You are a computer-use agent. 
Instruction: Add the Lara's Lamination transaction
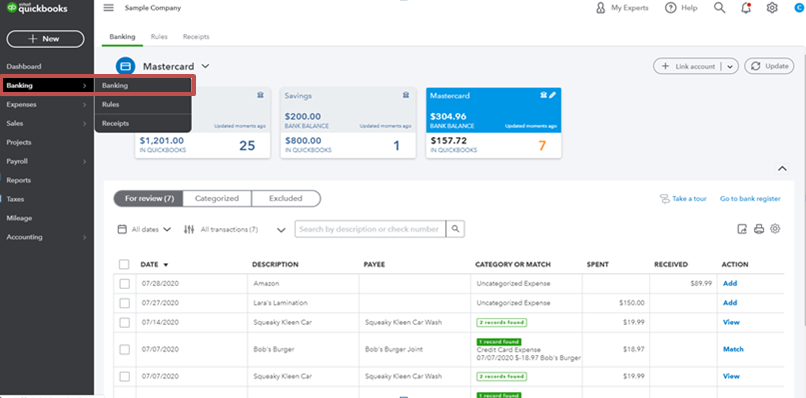(730, 303)
